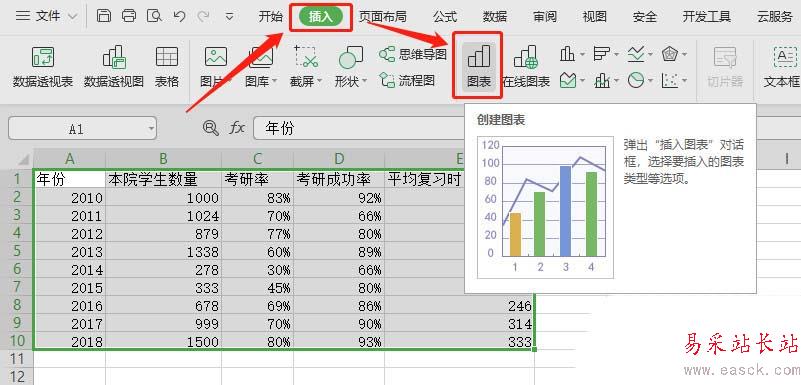Expand the horizontal bar chart dropdown arrow
The height and width of the screenshot is (385, 801).
[x=616, y=54]
